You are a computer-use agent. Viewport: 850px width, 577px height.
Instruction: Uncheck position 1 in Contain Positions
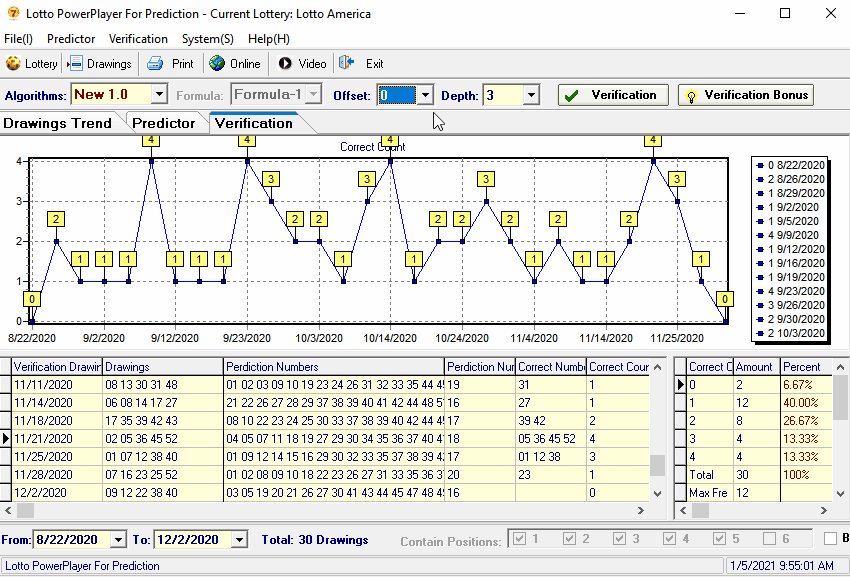click(x=518, y=539)
